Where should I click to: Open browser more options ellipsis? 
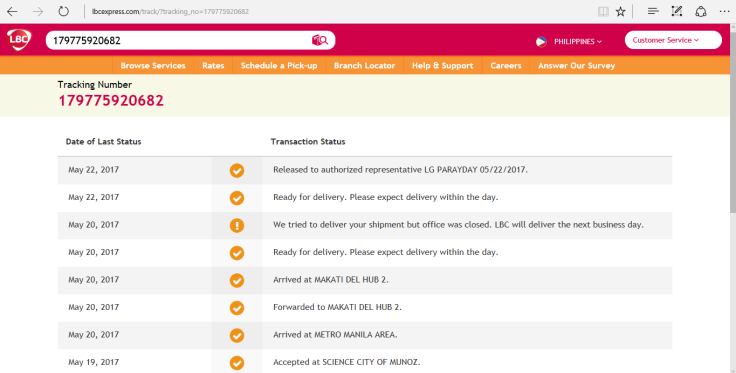click(x=724, y=11)
